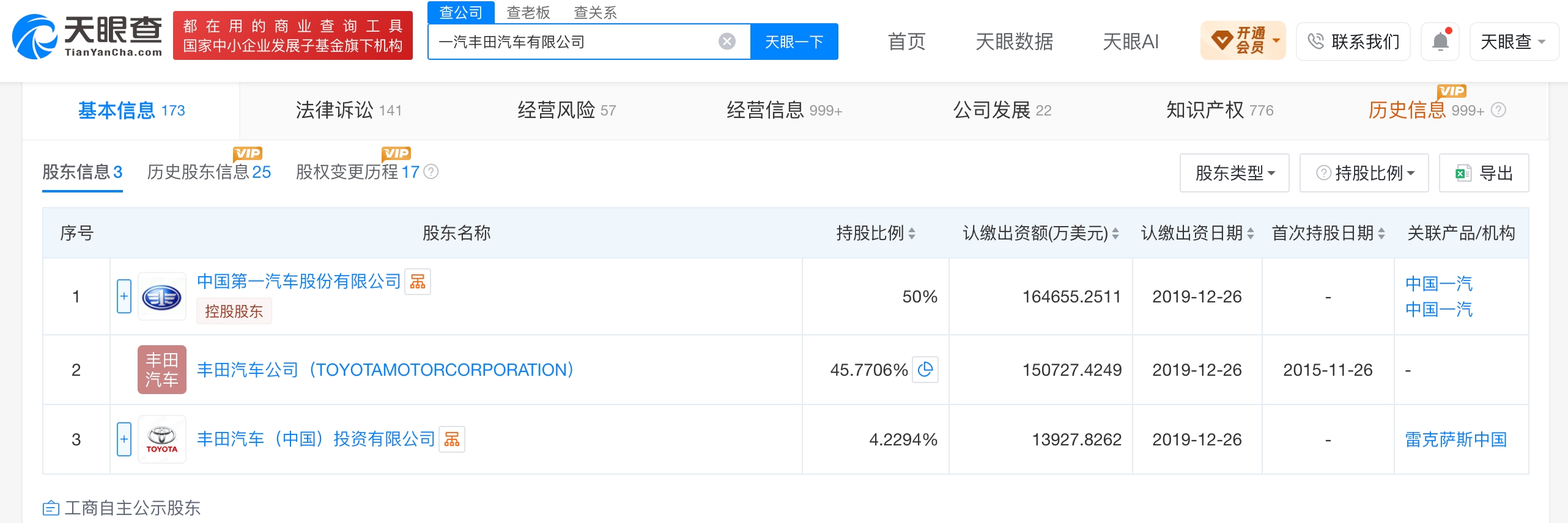1568x523 pixels.
Task: Open 天眼AI navigation link
Action: (1130, 42)
